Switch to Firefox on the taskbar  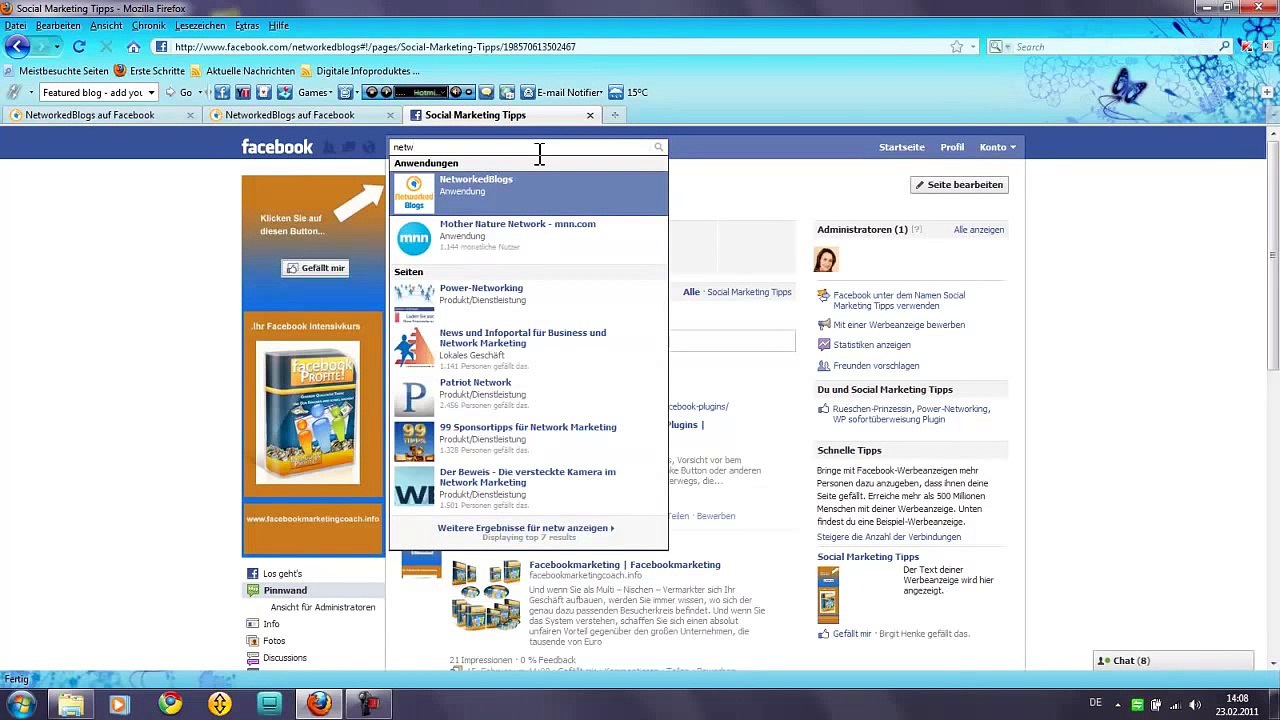pyautogui.click(x=319, y=704)
